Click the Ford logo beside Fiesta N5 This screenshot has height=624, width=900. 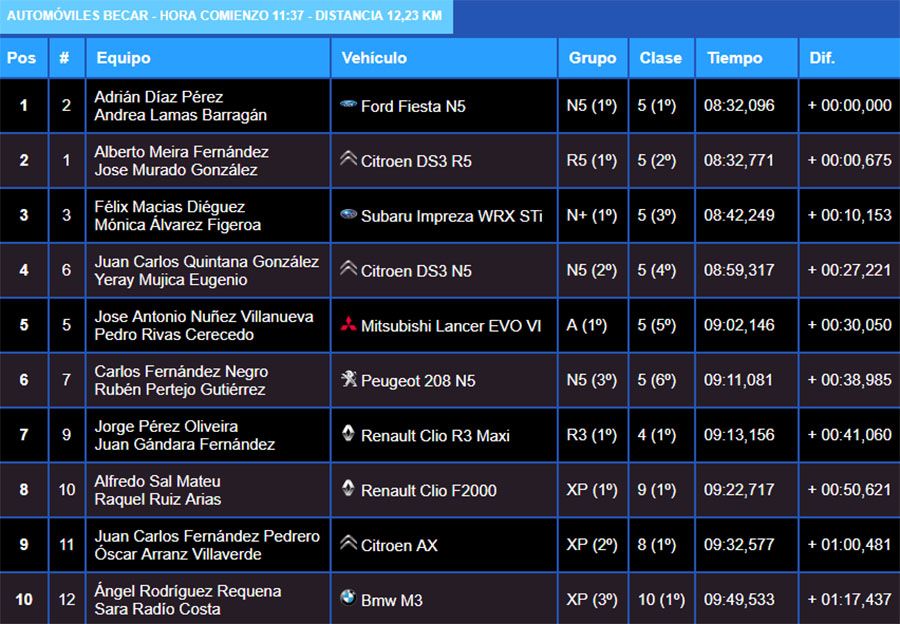[348, 104]
